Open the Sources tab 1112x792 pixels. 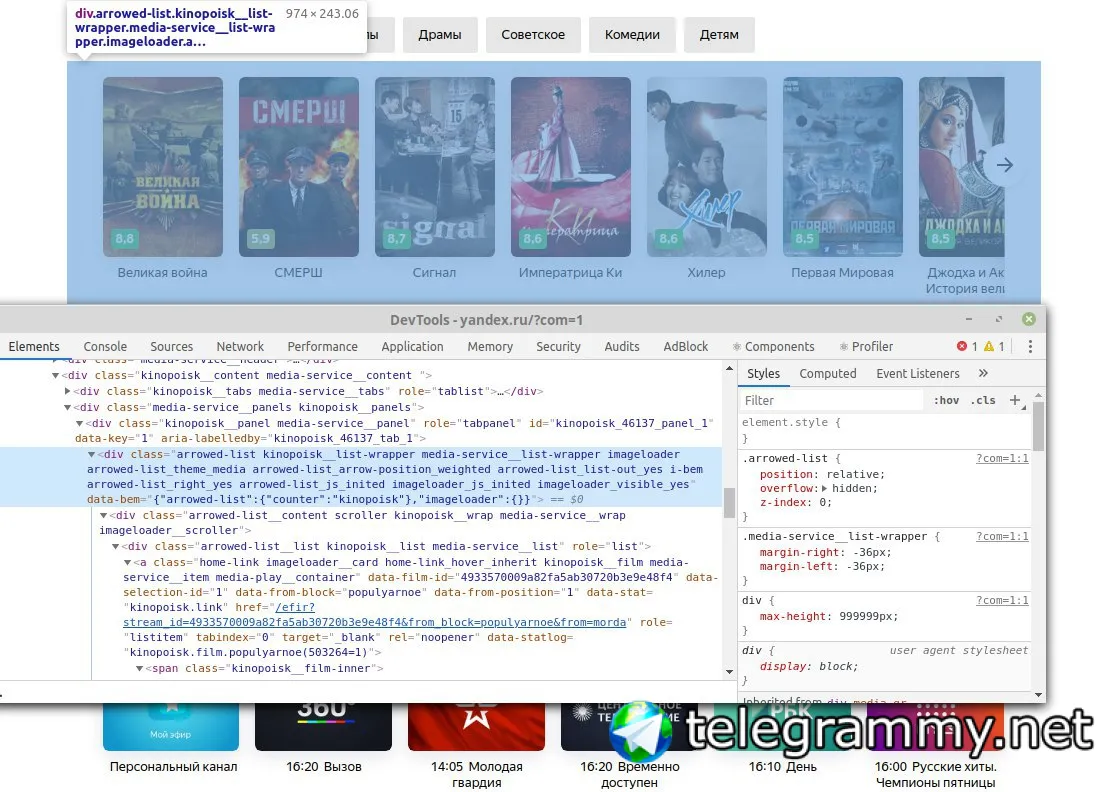click(172, 346)
